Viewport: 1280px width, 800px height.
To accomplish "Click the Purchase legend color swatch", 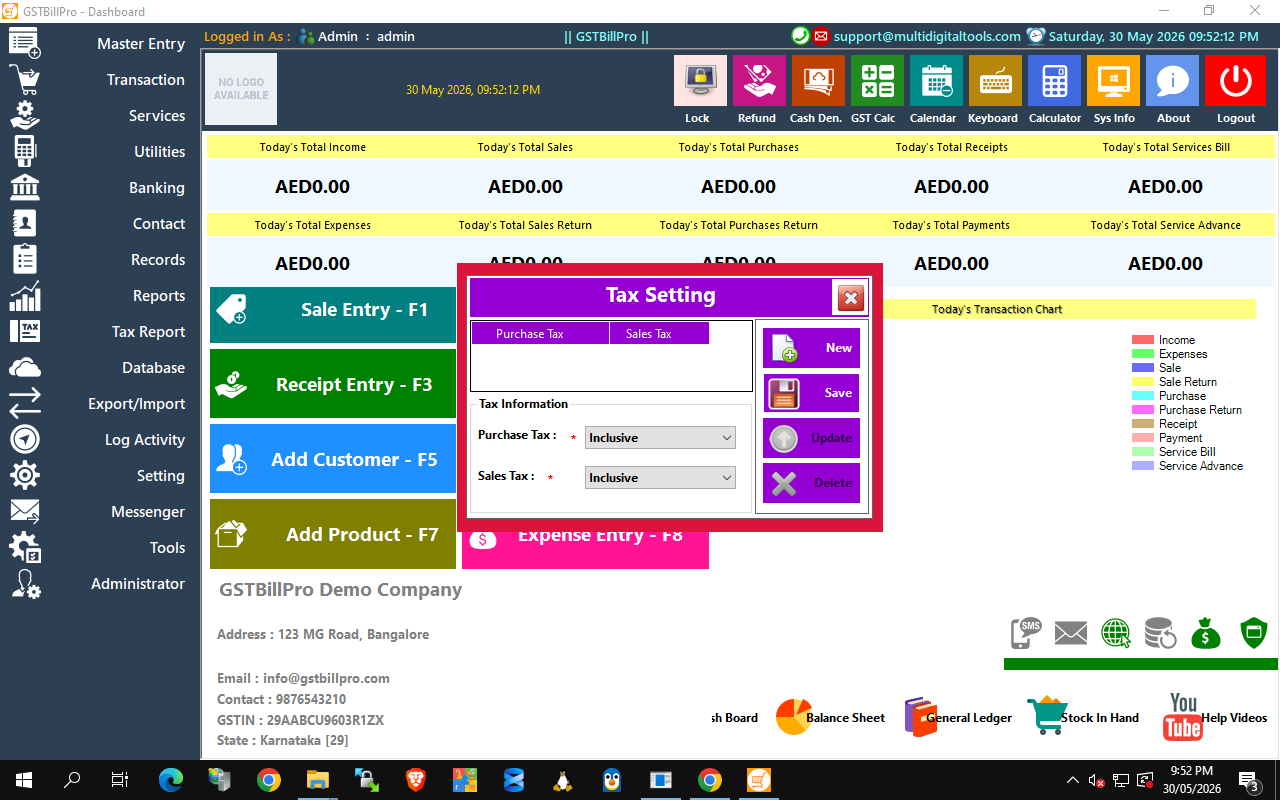I will click(1143, 396).
